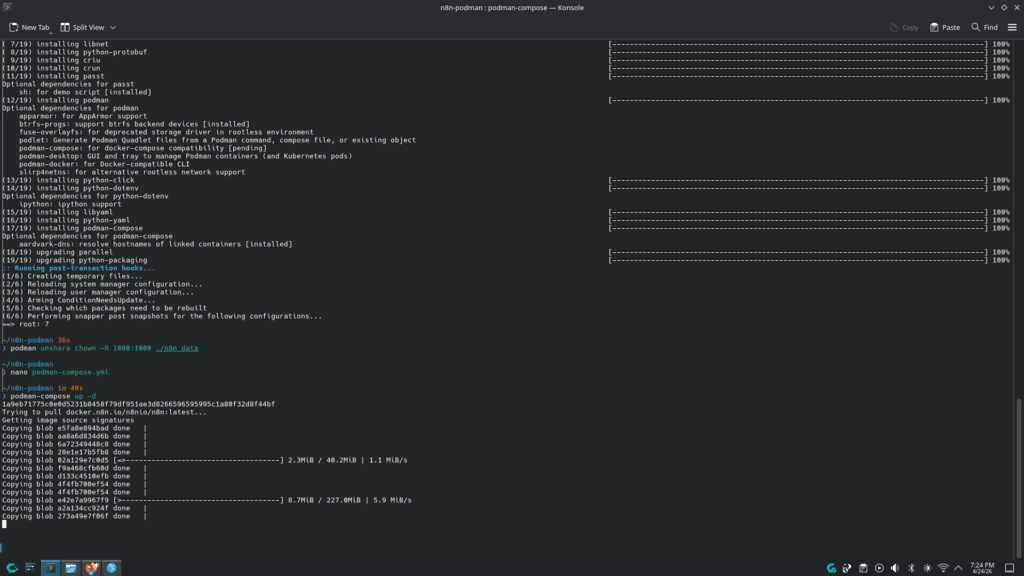Viewport: 1024px width, 576px height.
Task: Open the application launcher in the taskbar
Action: point(12,568)
